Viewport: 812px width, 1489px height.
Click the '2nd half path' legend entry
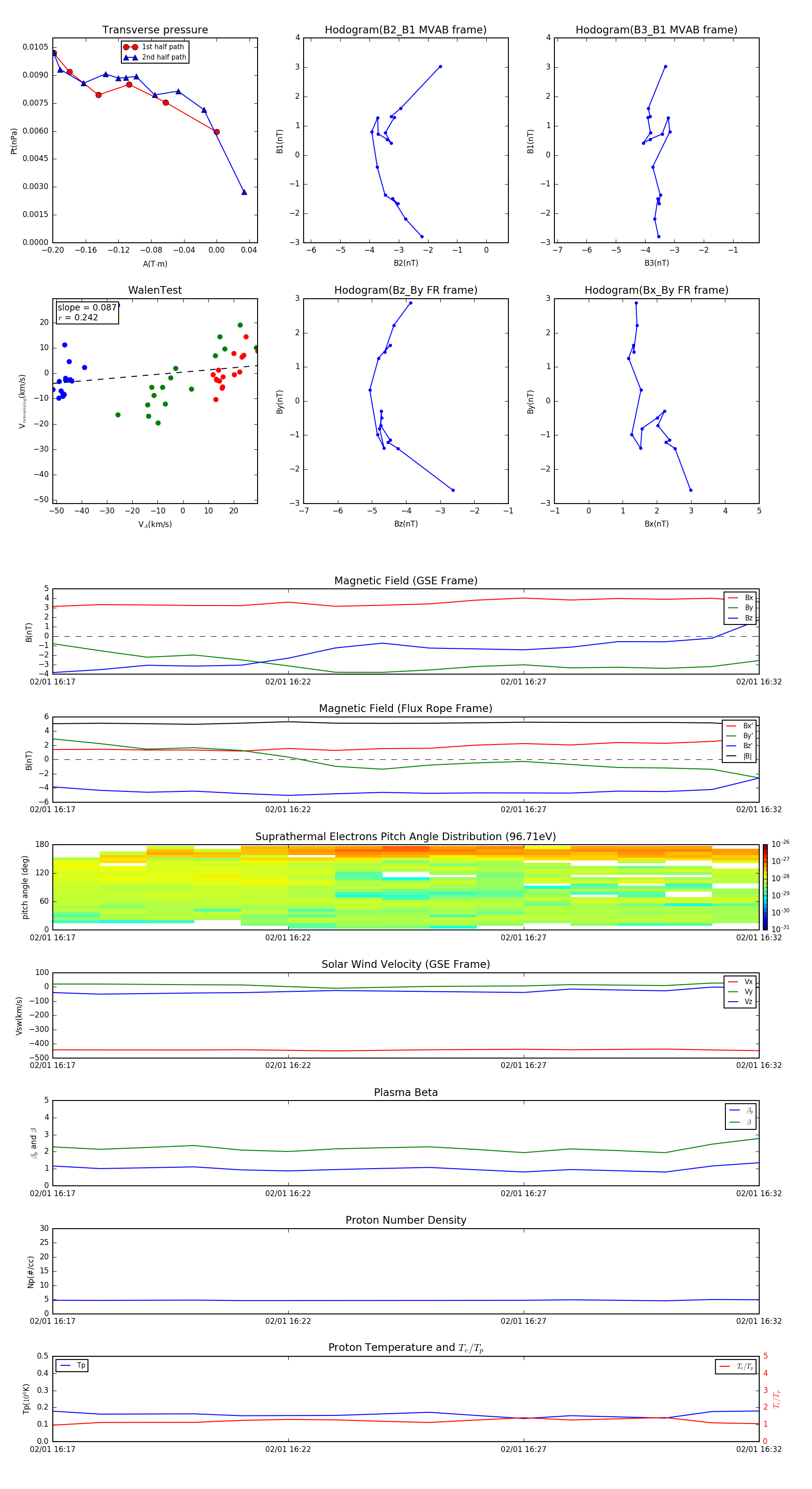click(x=155, y=57)
